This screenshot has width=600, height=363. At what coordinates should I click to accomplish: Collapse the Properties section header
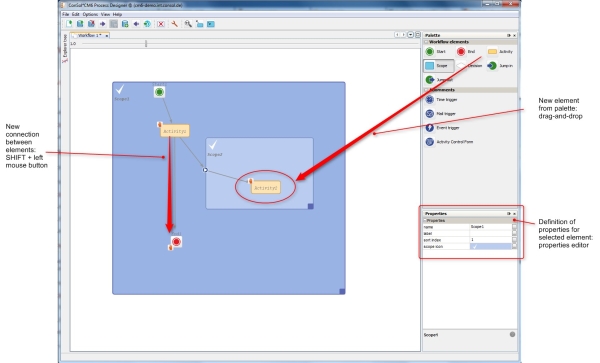coord(425,220)
